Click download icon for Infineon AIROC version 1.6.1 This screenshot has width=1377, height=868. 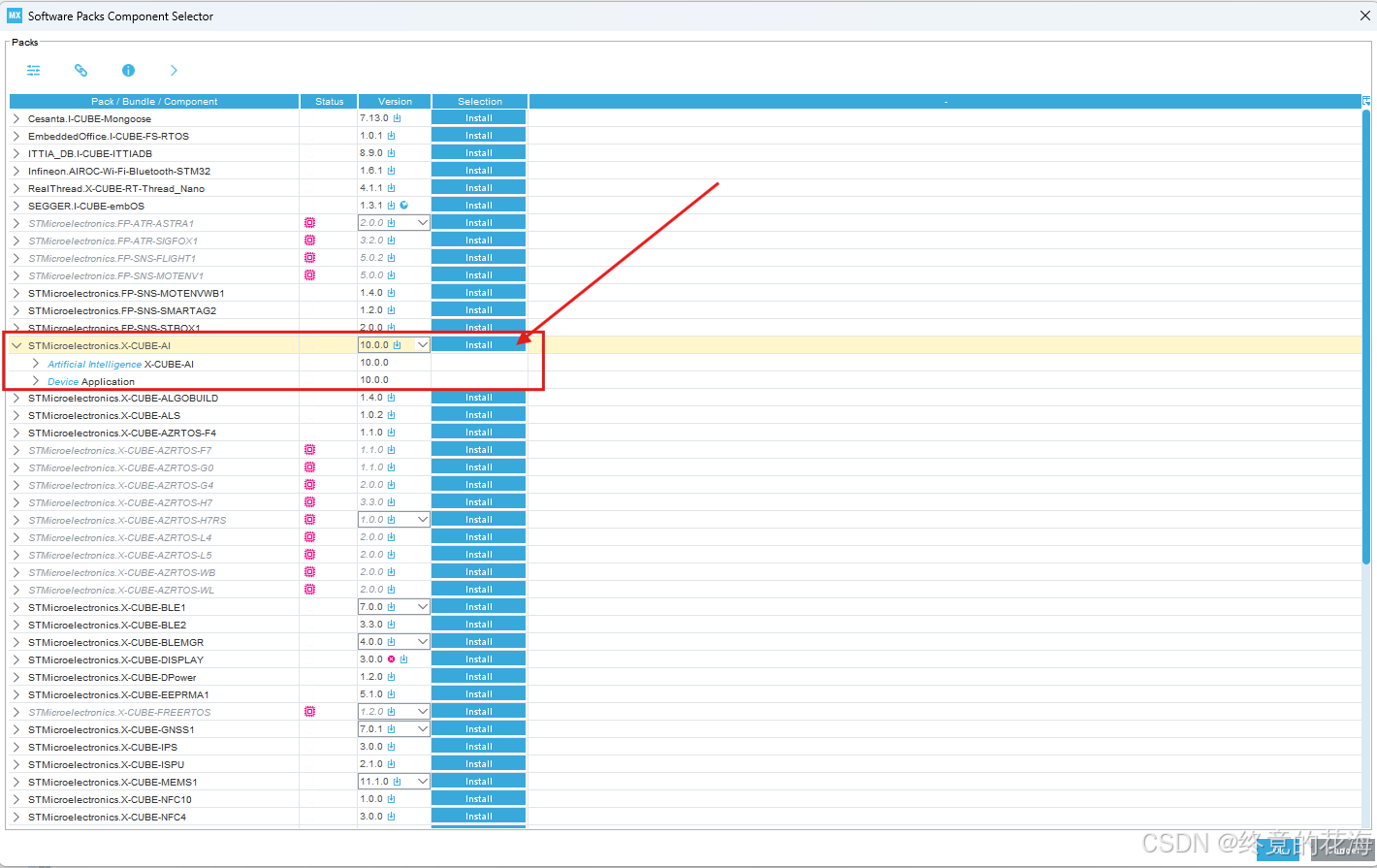(x=392, y=171)
